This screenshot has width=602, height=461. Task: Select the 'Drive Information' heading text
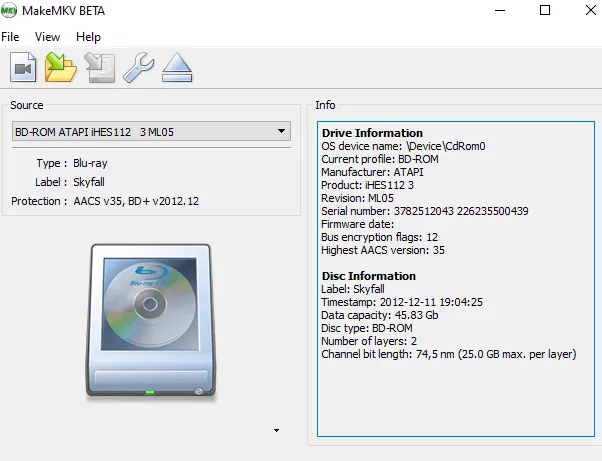click(372, 133)
